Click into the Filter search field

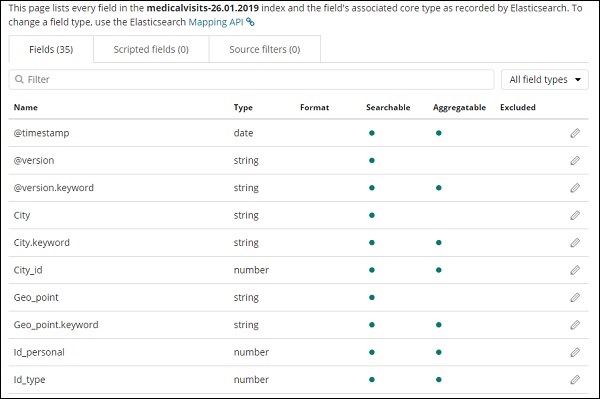(251, 80)
